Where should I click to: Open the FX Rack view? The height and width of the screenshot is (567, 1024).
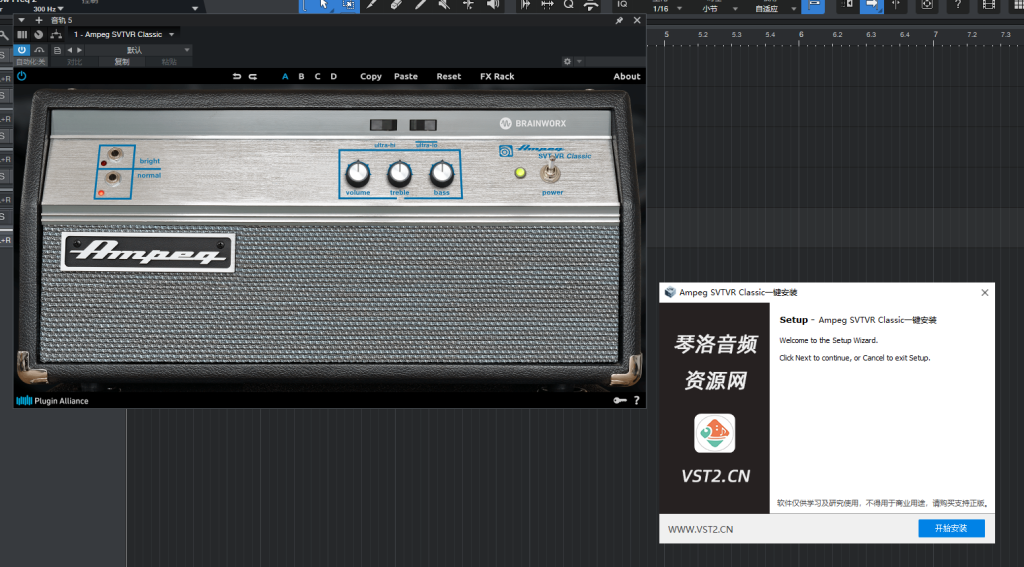tap(497, 76)
